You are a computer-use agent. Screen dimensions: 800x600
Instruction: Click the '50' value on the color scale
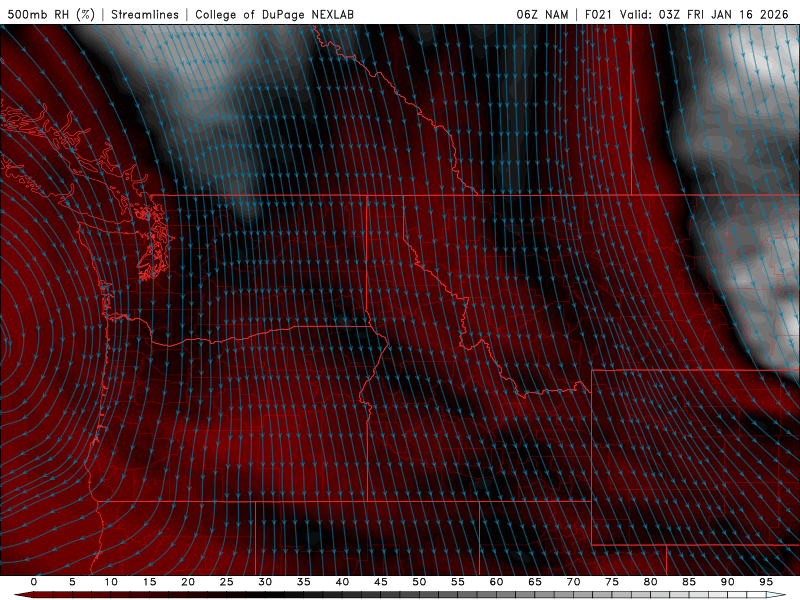click(x=419, y=582)
